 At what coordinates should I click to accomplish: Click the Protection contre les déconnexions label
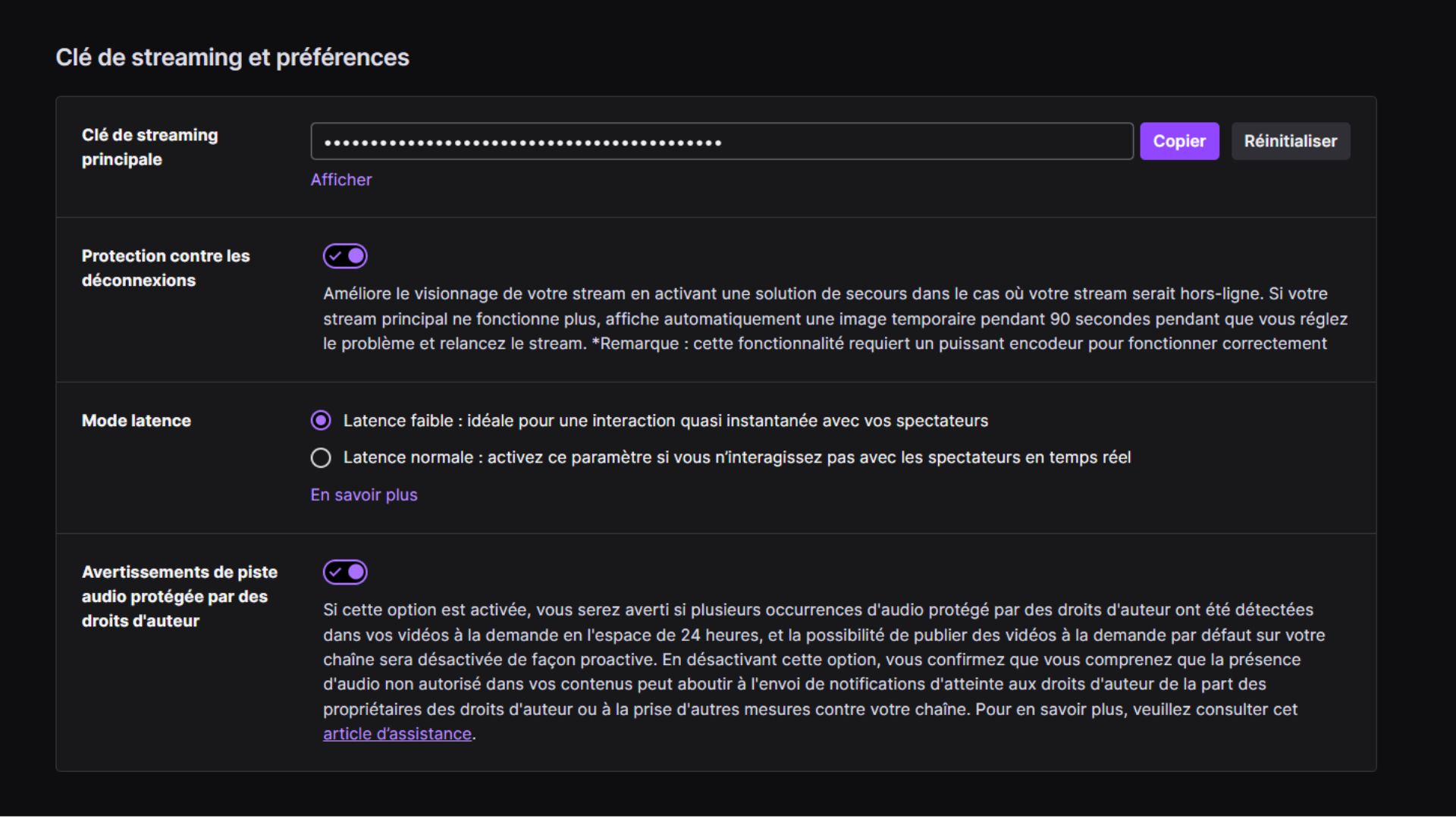[x=165, y=268]
